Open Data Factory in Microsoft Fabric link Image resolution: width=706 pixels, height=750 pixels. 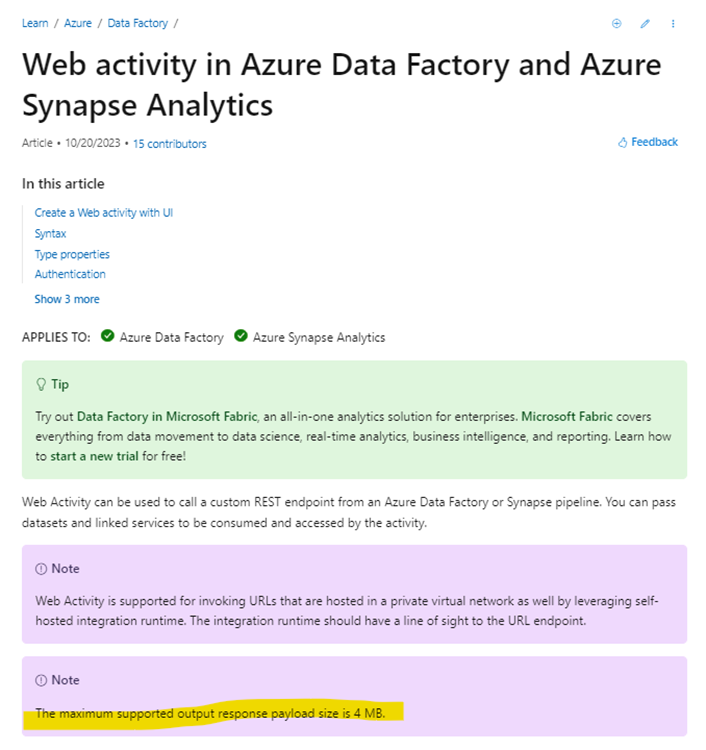tap(167, 417)
